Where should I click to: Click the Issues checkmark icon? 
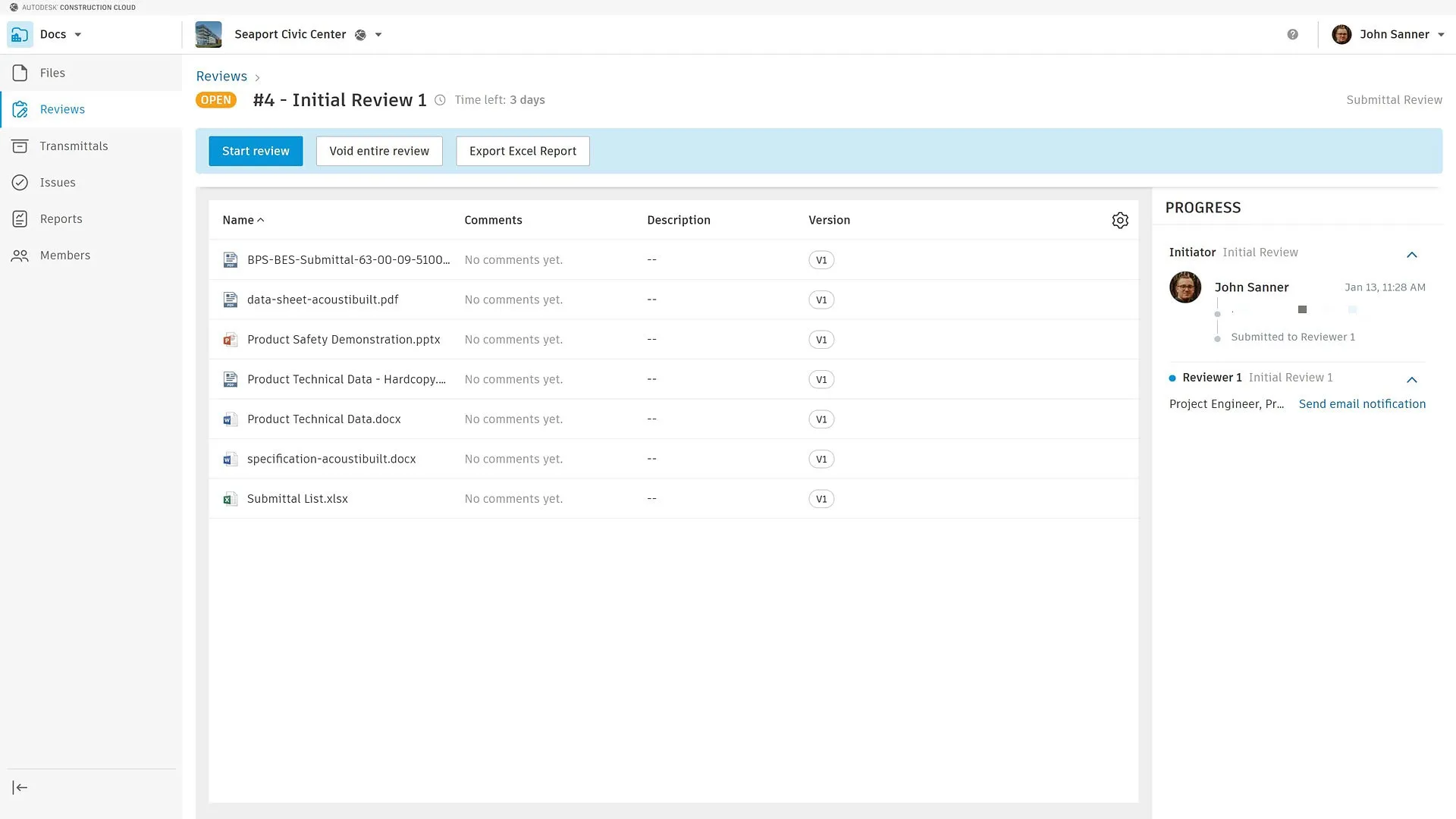click(x=20, y=183)
